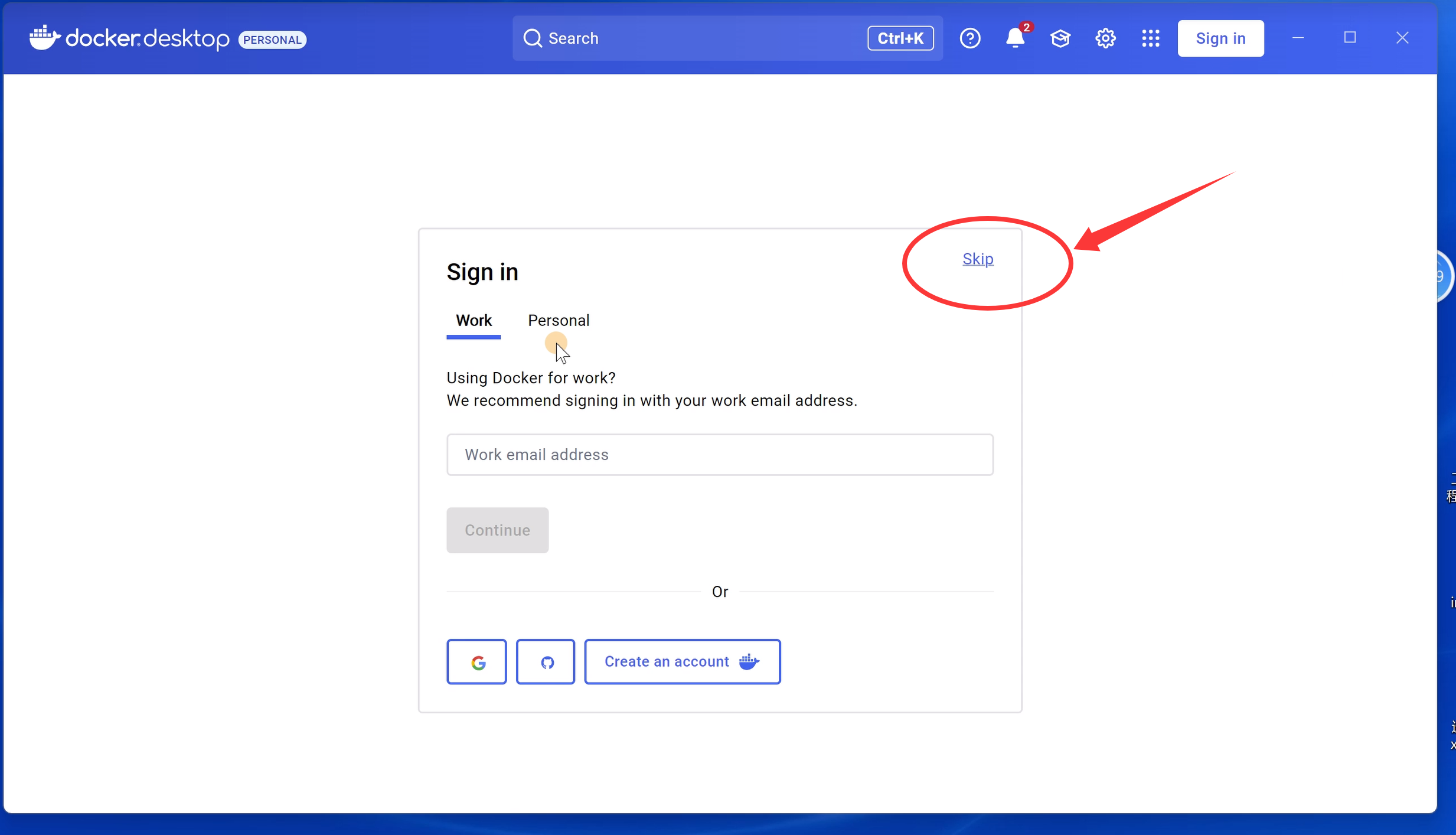
Task: Open the apps grid menu icon
Action: 1150,38
